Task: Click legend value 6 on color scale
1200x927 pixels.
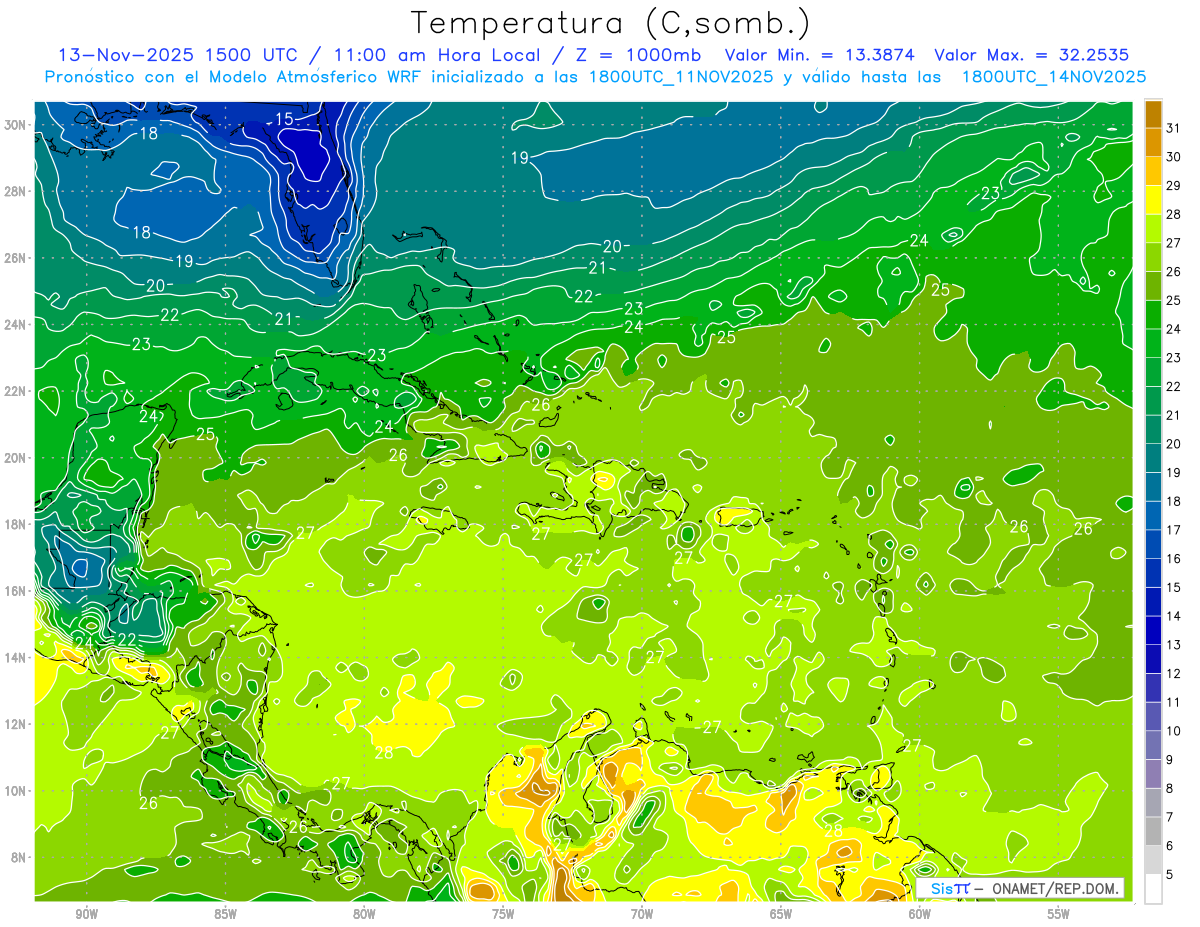Action: 1170,846
